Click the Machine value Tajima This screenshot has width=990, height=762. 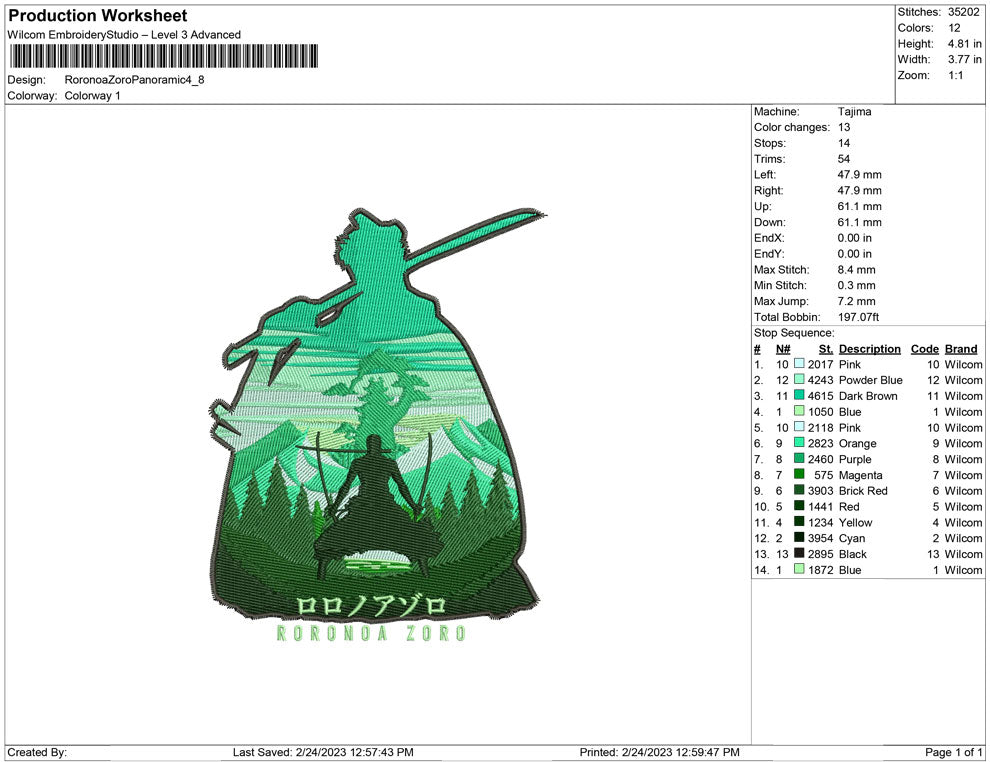854,111
